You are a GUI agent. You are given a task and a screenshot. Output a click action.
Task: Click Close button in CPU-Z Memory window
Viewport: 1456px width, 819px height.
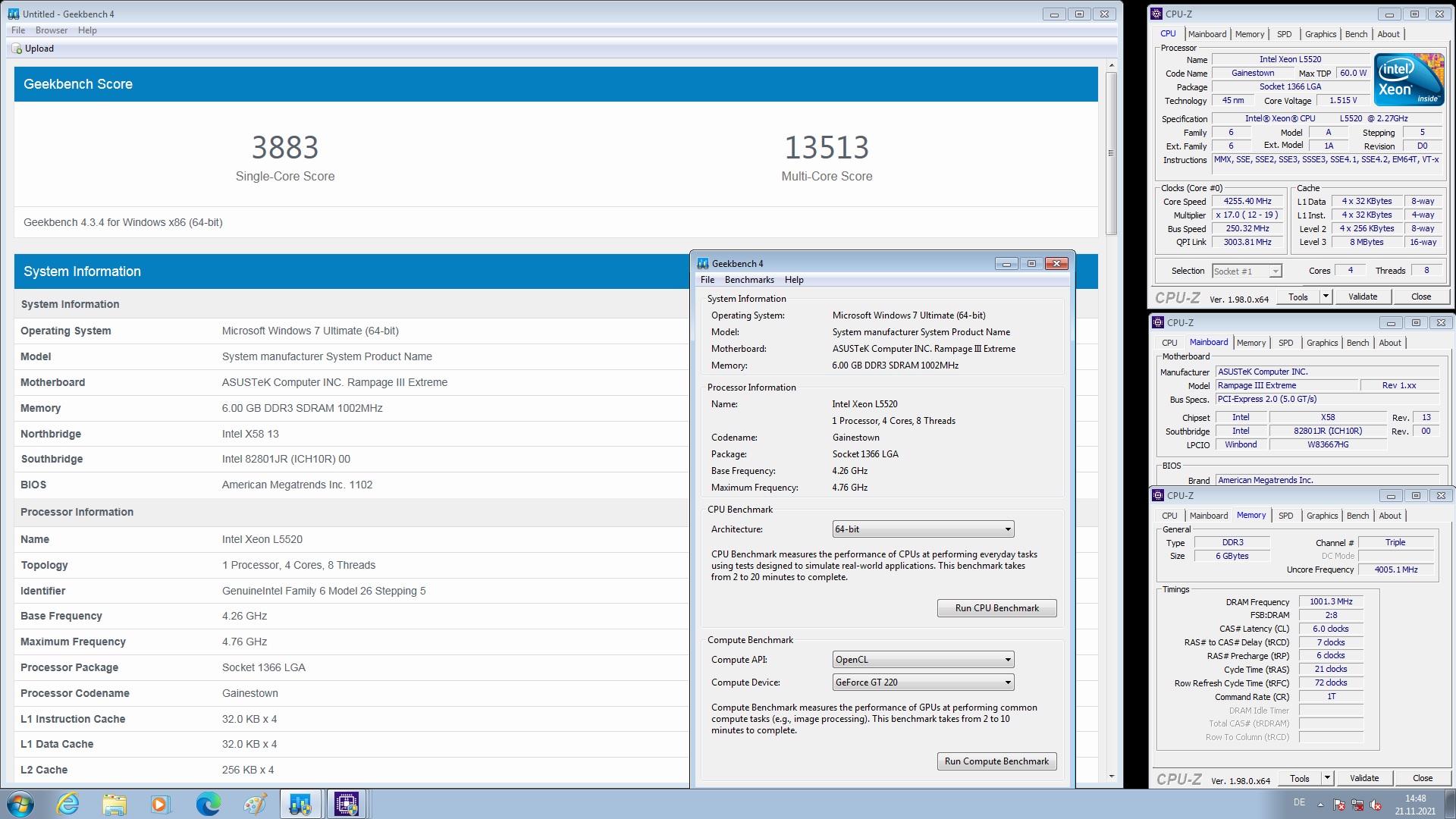(x=1423, y=778)
